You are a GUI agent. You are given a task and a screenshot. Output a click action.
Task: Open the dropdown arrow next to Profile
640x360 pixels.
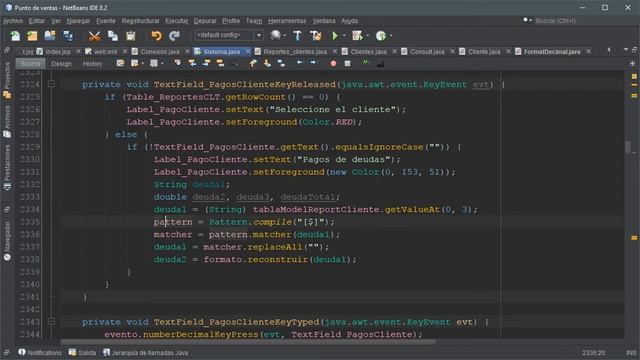pyautogui.click(x=391, y=36)
